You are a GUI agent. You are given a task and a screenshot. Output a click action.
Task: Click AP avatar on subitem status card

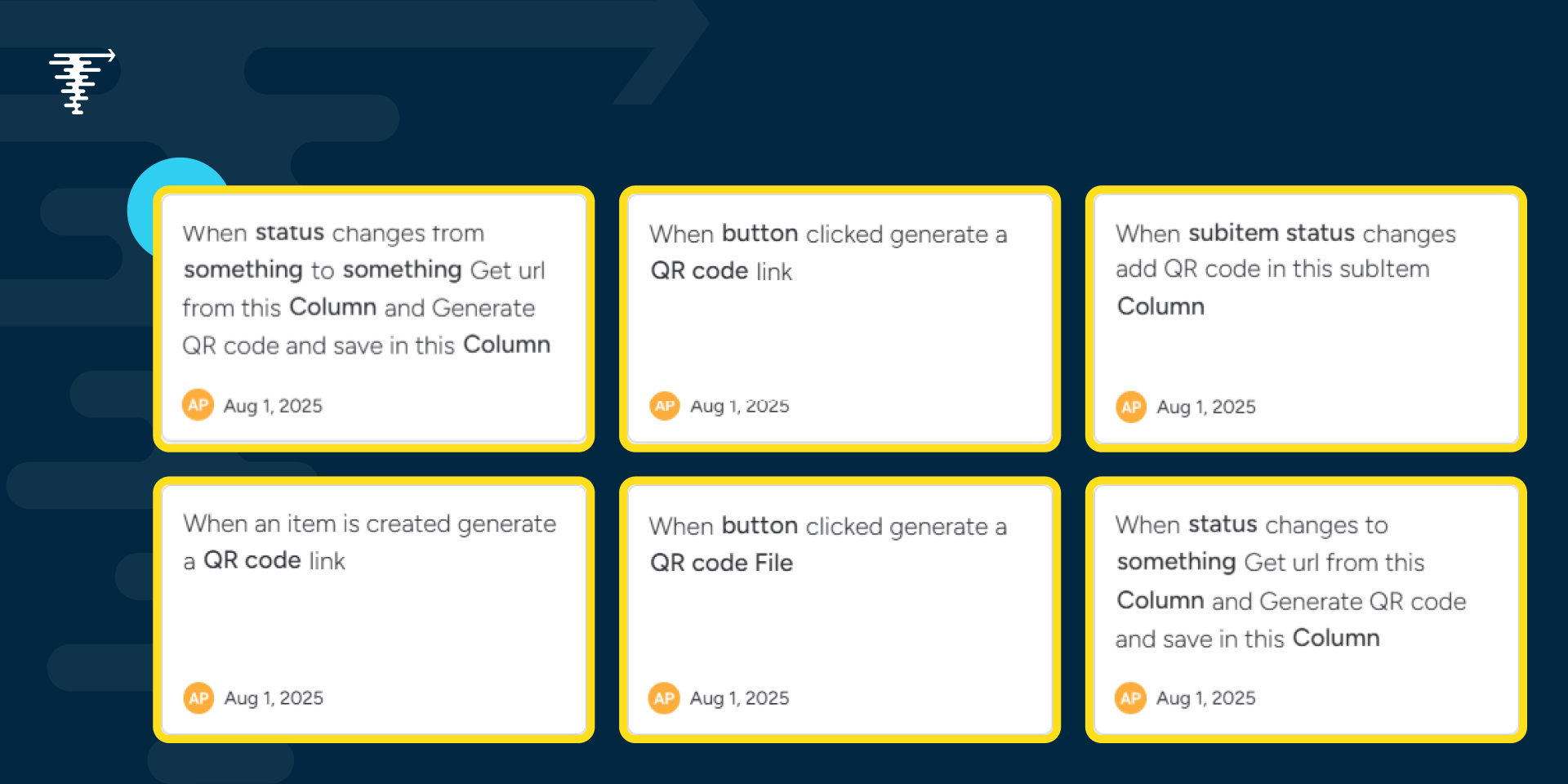(x=1131, y=407)
